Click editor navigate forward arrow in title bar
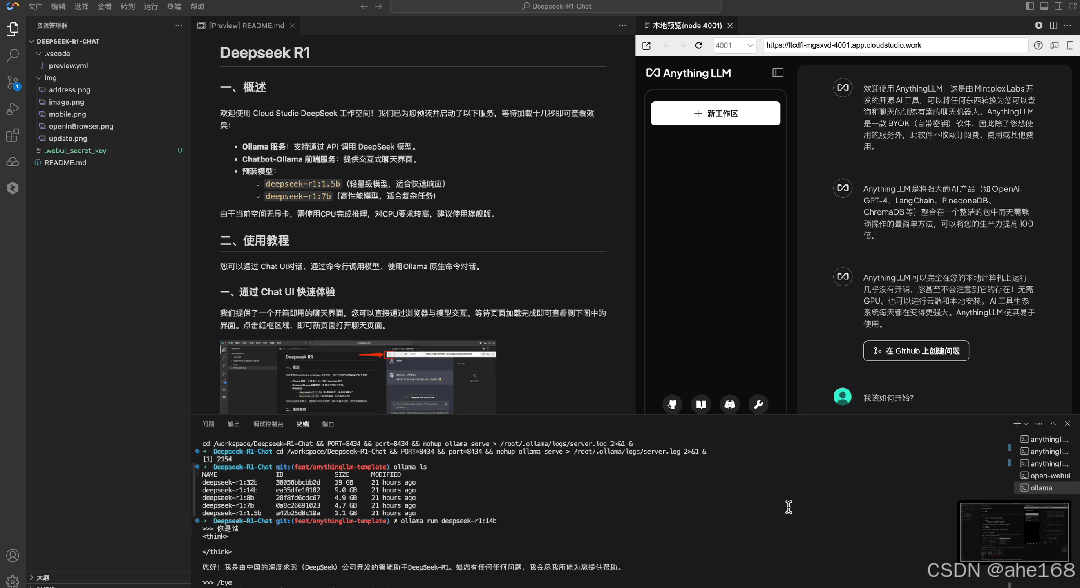1080x588 pixels. point(378,6)
